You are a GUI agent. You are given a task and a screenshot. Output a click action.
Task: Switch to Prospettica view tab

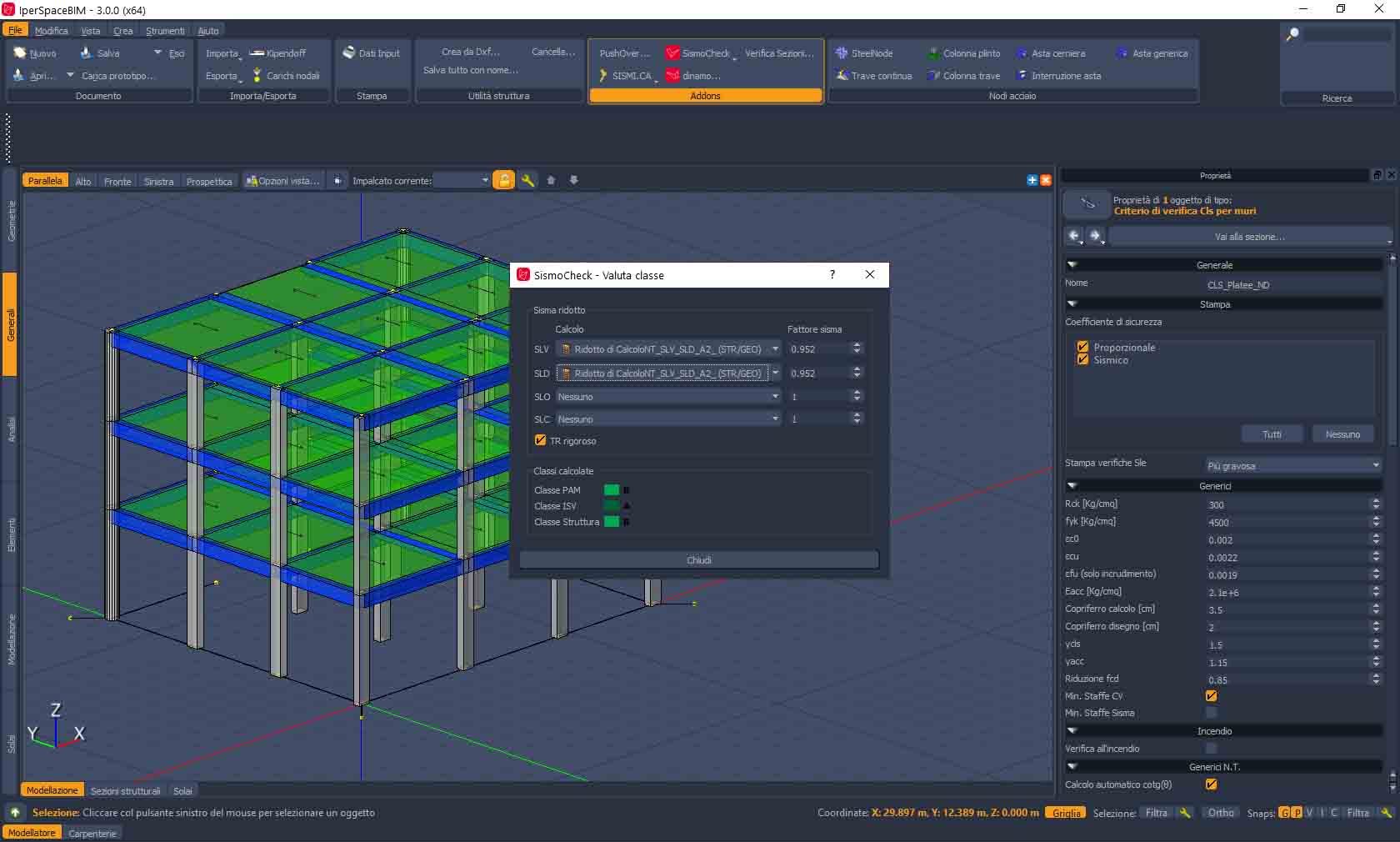pos(209,181)
